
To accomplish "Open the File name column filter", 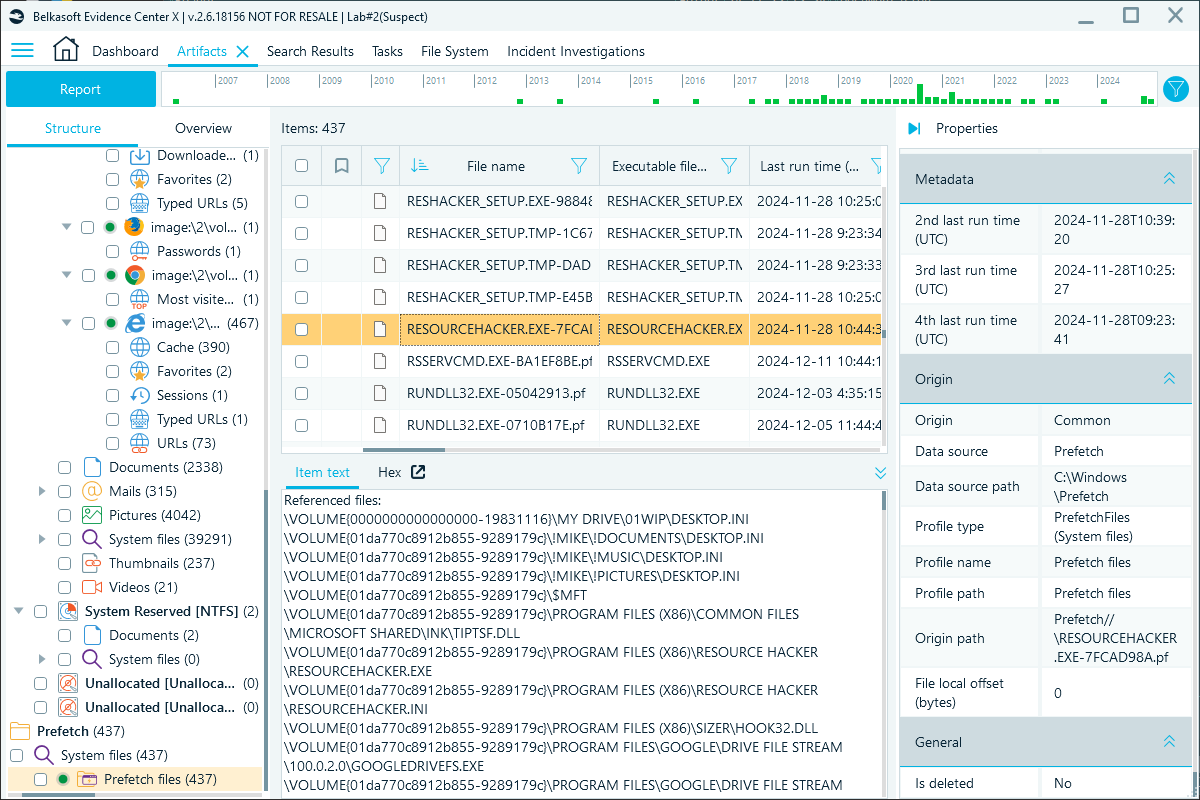I will click(578, 166).
